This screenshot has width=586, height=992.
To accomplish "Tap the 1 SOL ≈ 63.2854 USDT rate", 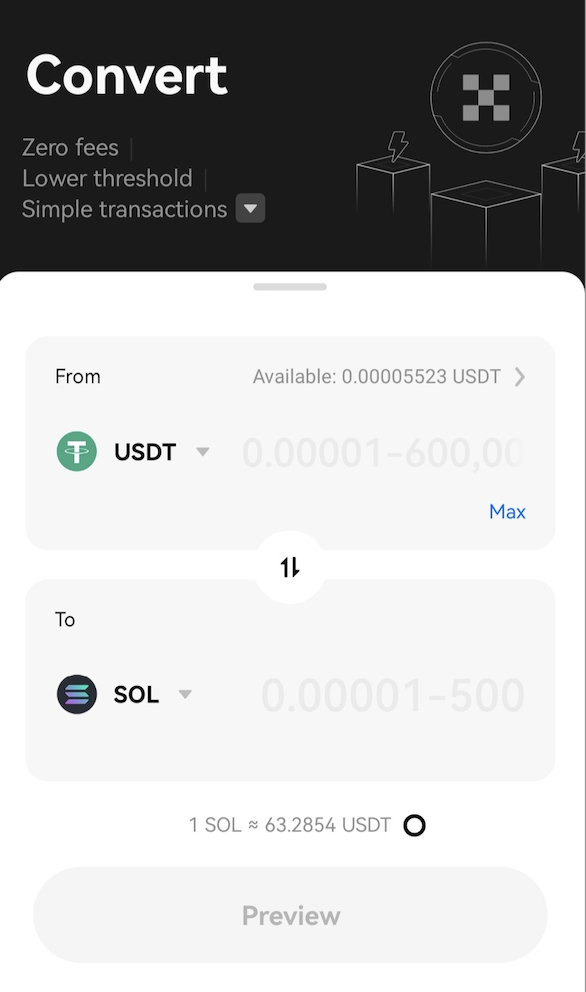I will [x=290, y=825].
